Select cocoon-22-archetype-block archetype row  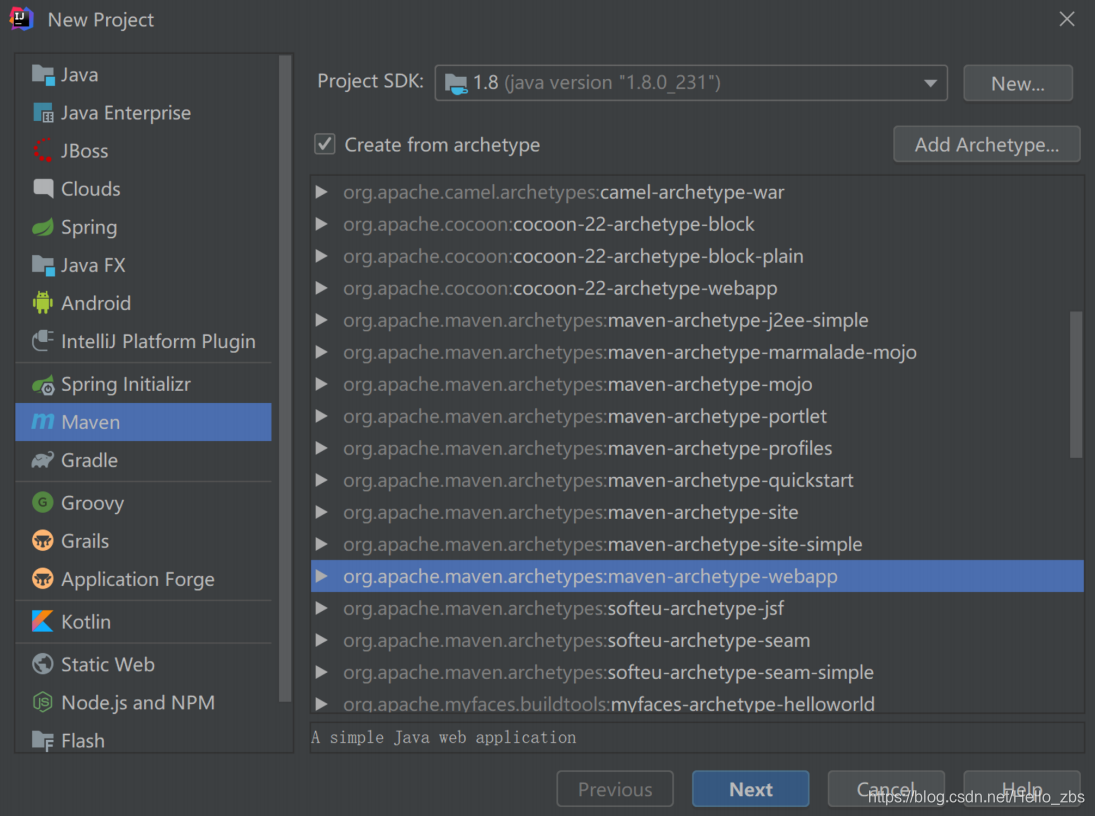point(697,224)
